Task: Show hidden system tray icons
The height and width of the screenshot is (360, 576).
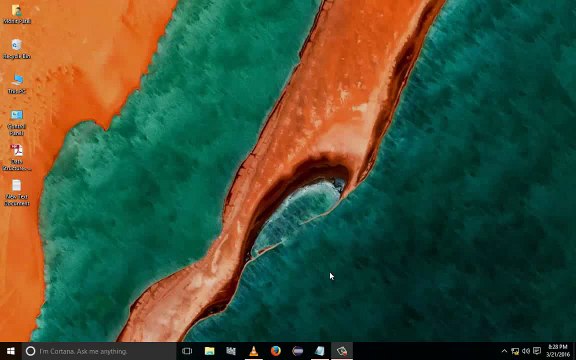Action: pyautogui.click(x=504, y=351)
